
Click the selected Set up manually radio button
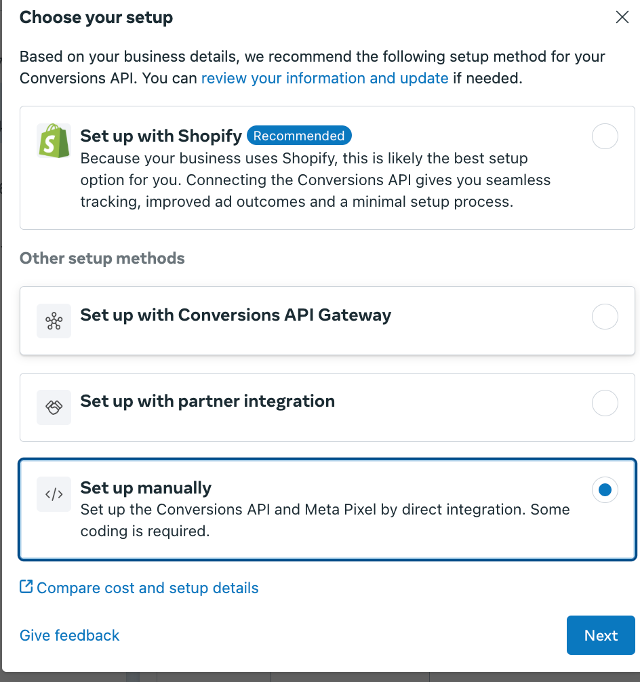[605, 490]
